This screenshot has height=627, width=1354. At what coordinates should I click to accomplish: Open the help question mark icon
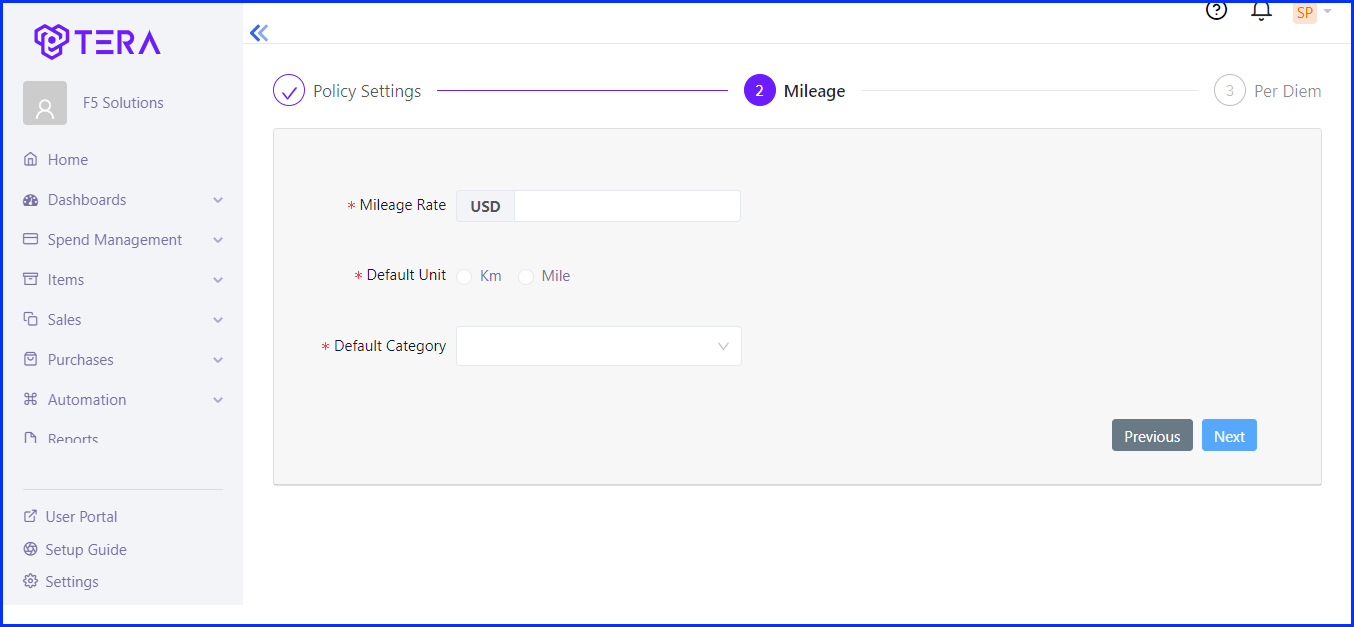[x=1216, y=11]
